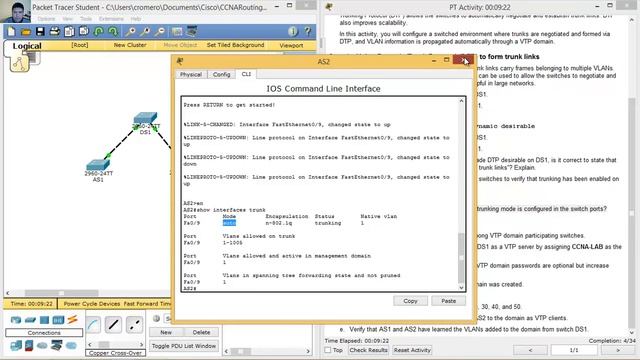
Task: Click Check Results in PT Activity
Action: pos(368,350)
